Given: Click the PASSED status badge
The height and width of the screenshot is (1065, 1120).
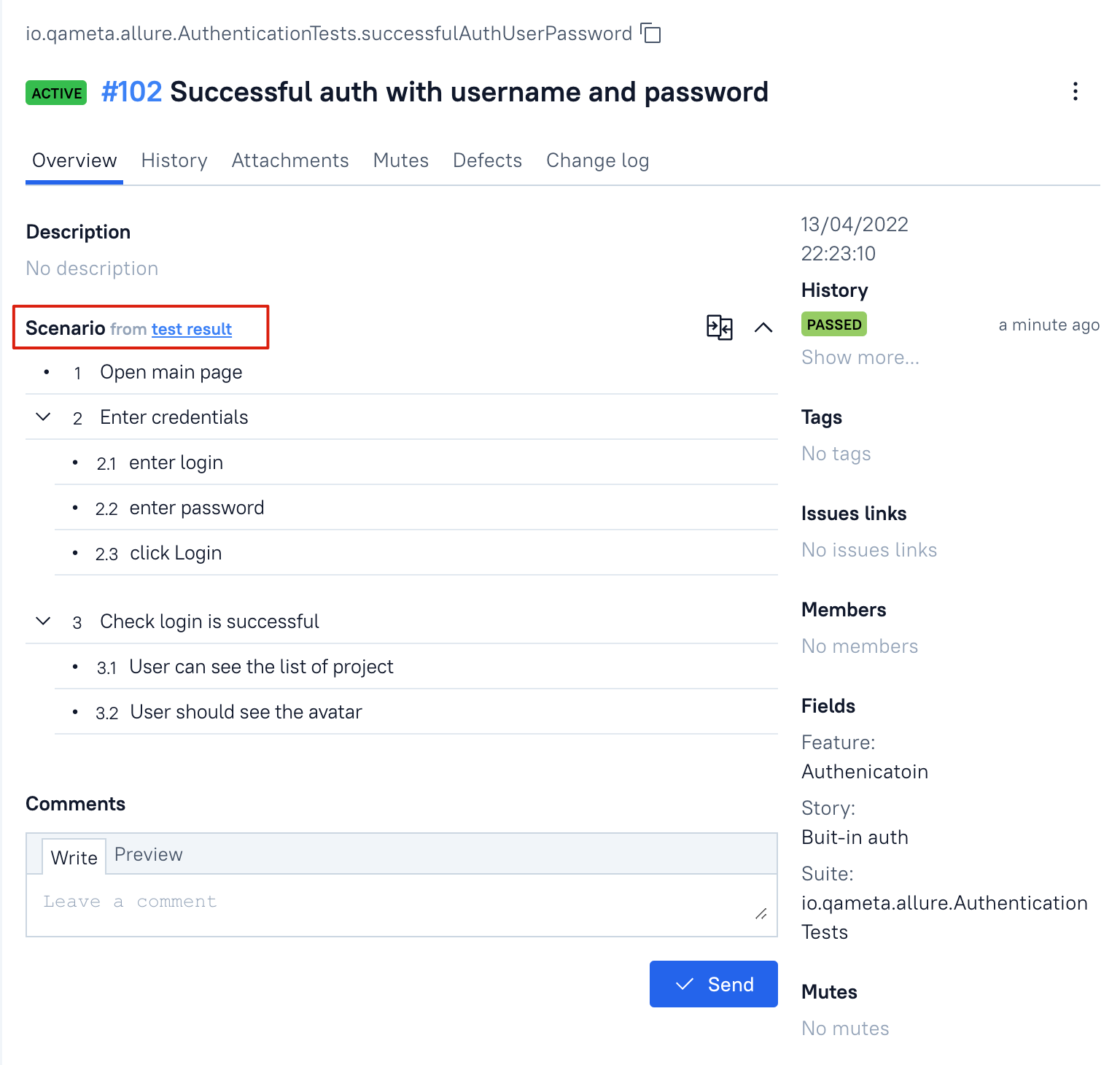Looking at the screenshot, I should tap(834, 325).
